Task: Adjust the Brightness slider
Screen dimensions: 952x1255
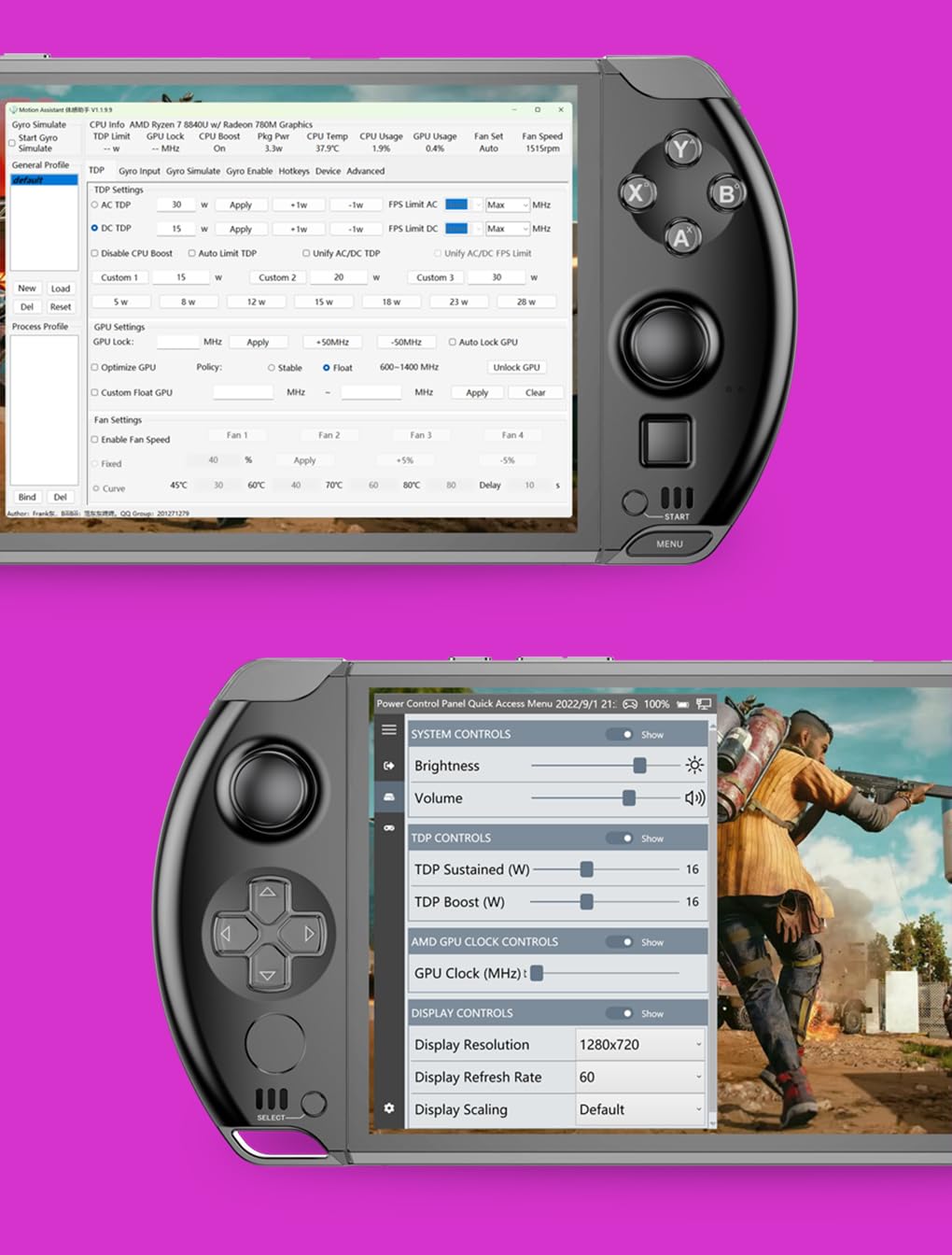Action: click(x=606, y=765)
